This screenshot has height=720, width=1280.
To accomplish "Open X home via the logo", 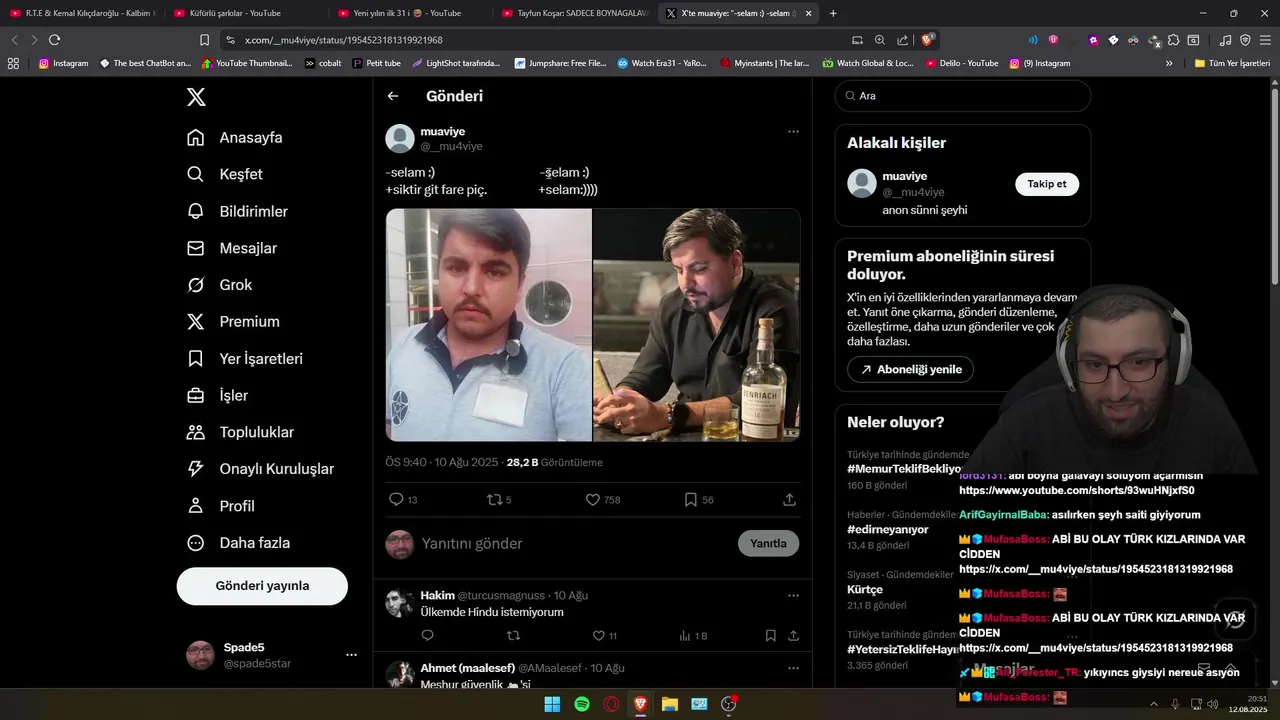I will coord(196,97).
